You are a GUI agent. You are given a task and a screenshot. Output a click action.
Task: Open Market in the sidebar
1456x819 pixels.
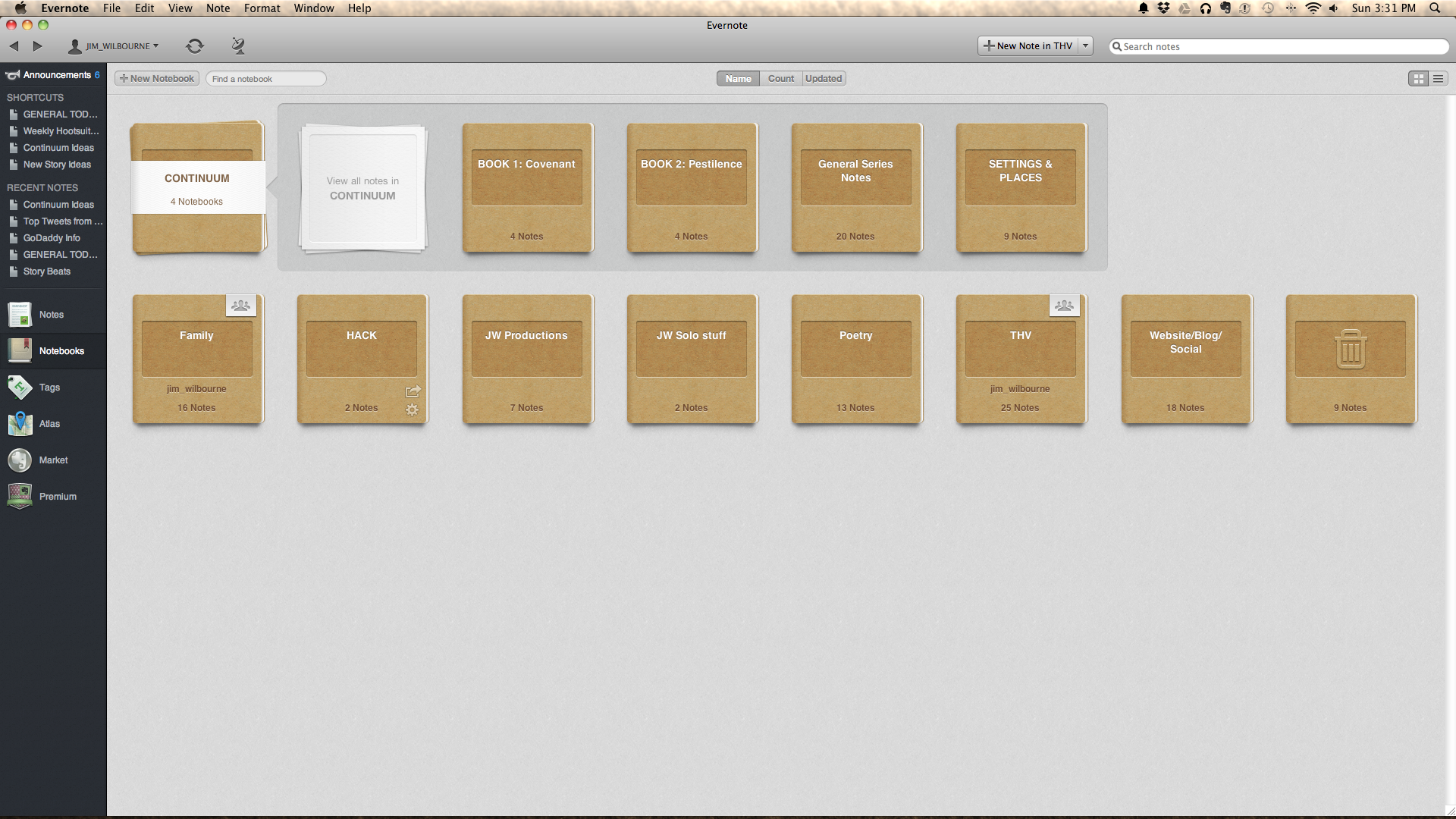click(x=53, y=460)
